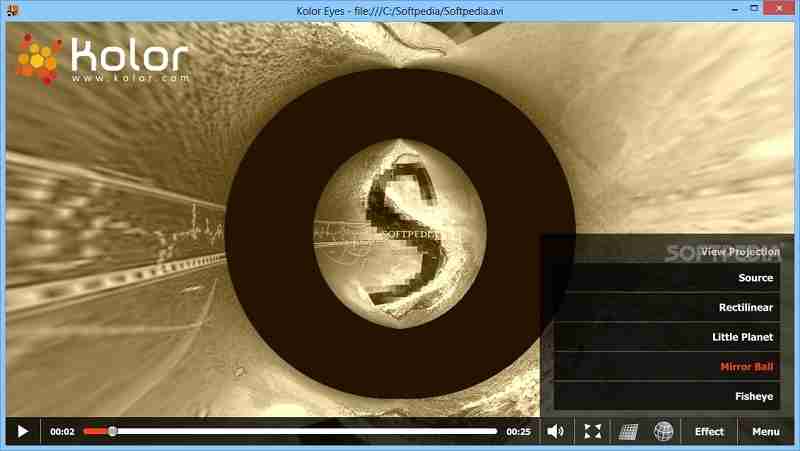Click the globe sphere icon
Viewport: 800px width, 451px height.
coord(663,432)
